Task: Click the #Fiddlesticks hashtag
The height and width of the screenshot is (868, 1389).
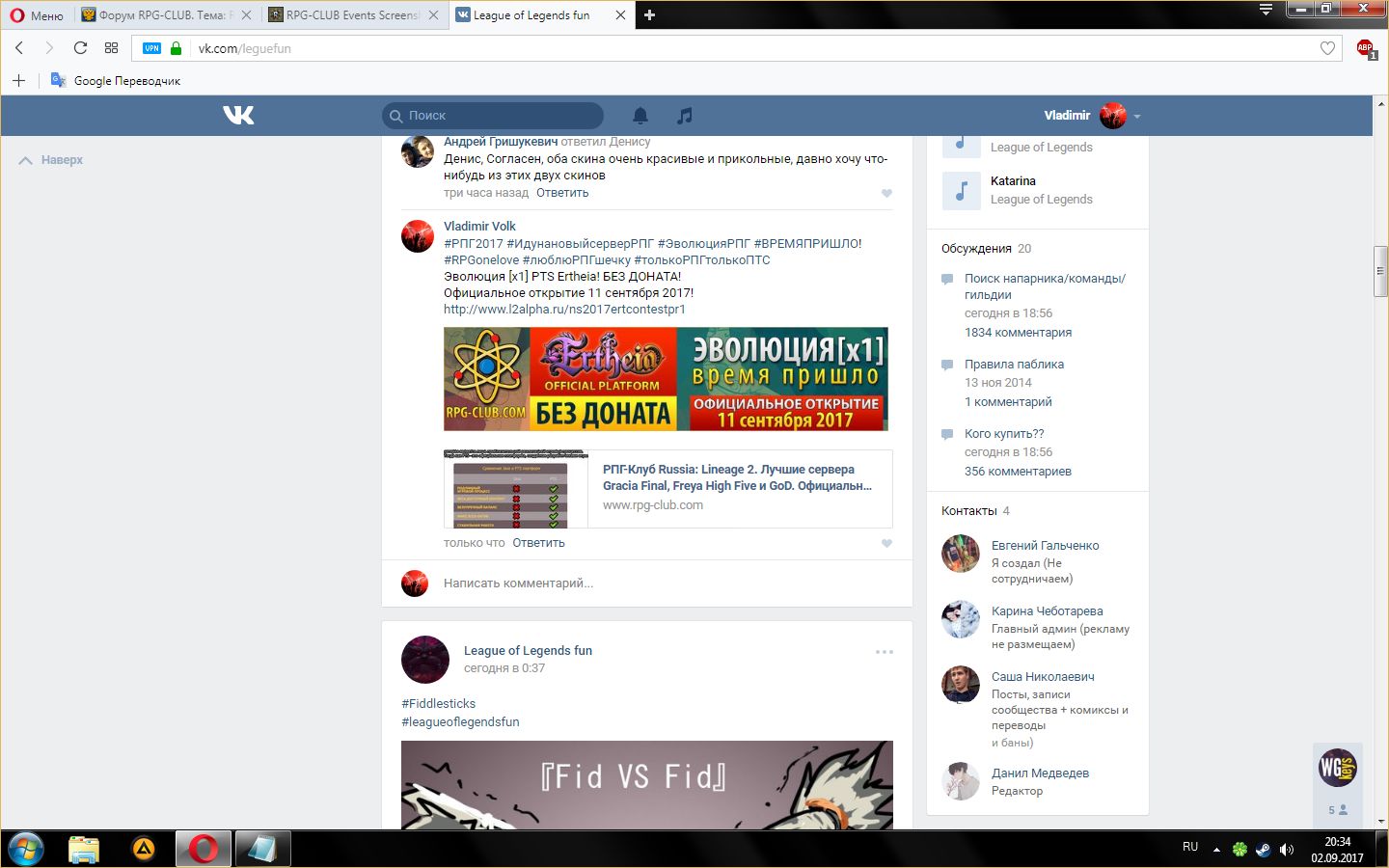Action: click(x=438, y=704)
